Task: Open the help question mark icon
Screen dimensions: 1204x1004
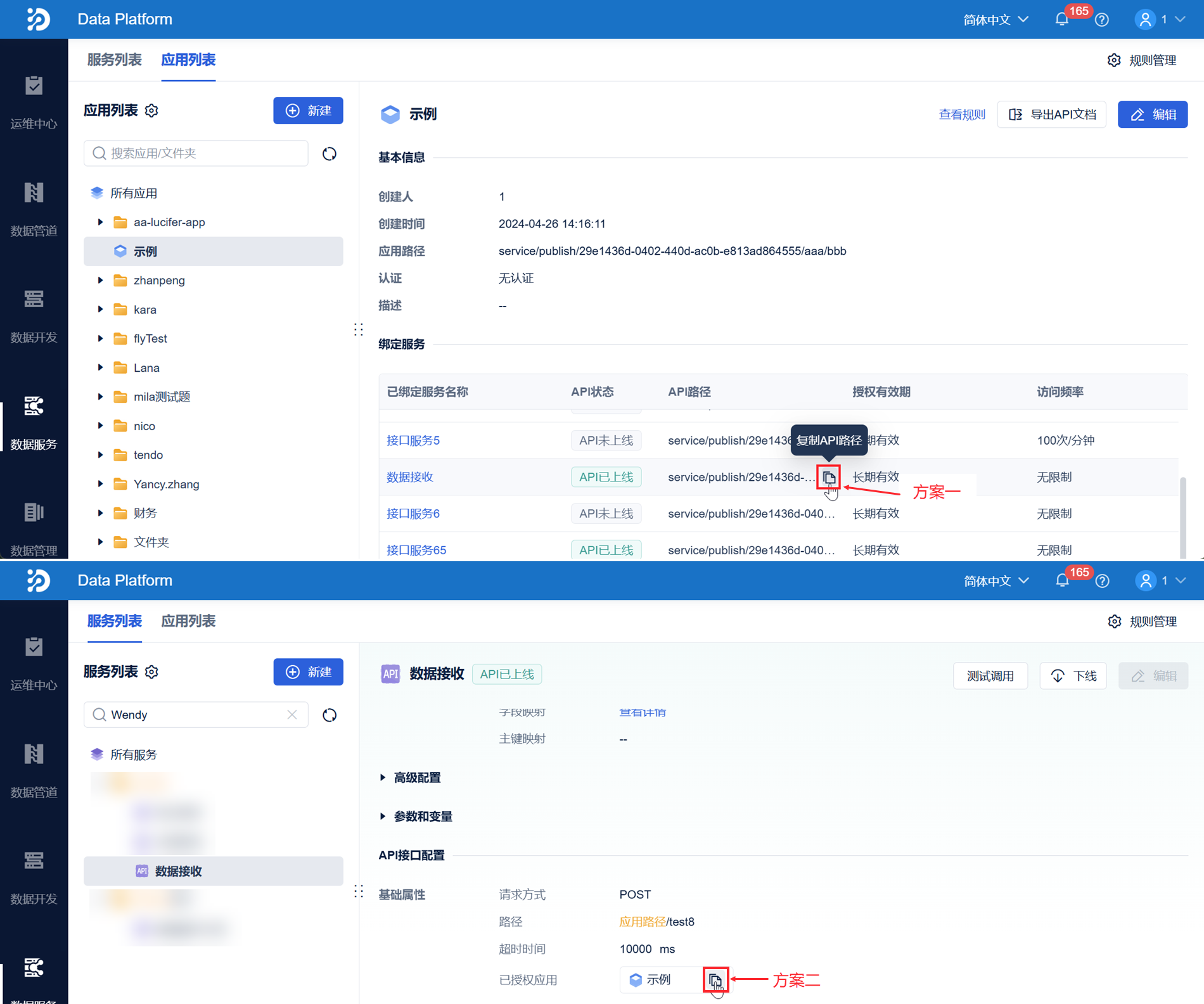Action: 1102,19
